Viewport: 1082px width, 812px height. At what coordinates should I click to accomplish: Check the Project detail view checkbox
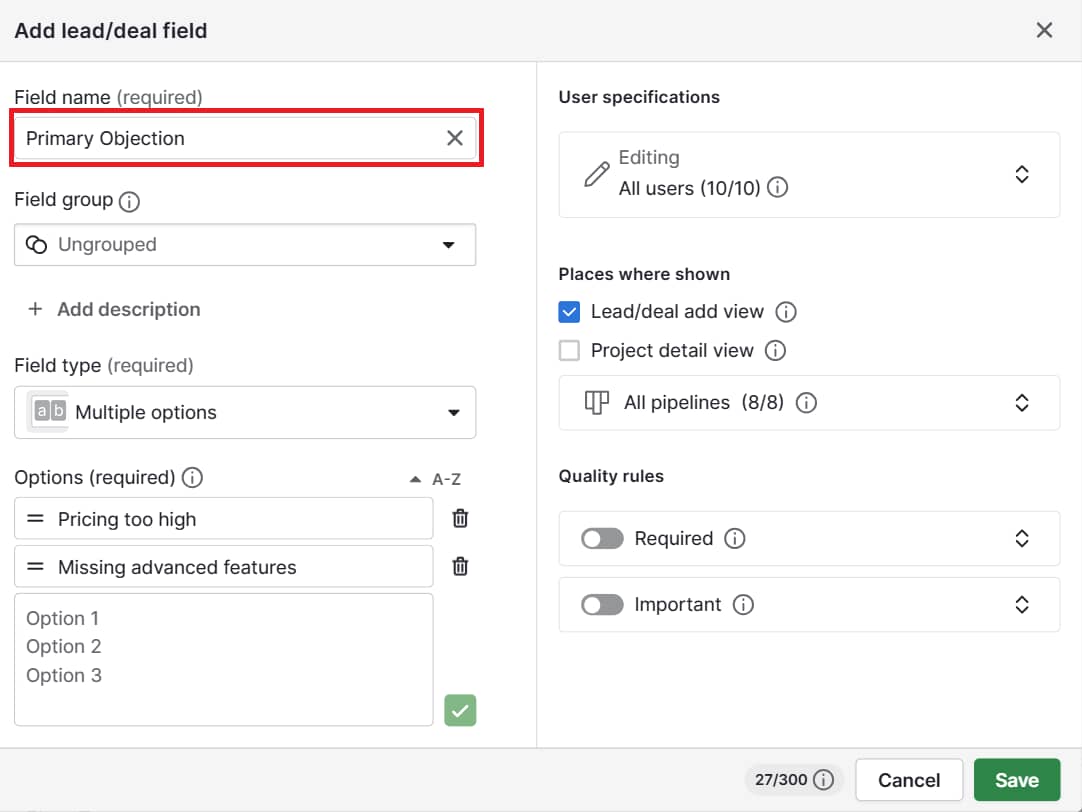570,350
